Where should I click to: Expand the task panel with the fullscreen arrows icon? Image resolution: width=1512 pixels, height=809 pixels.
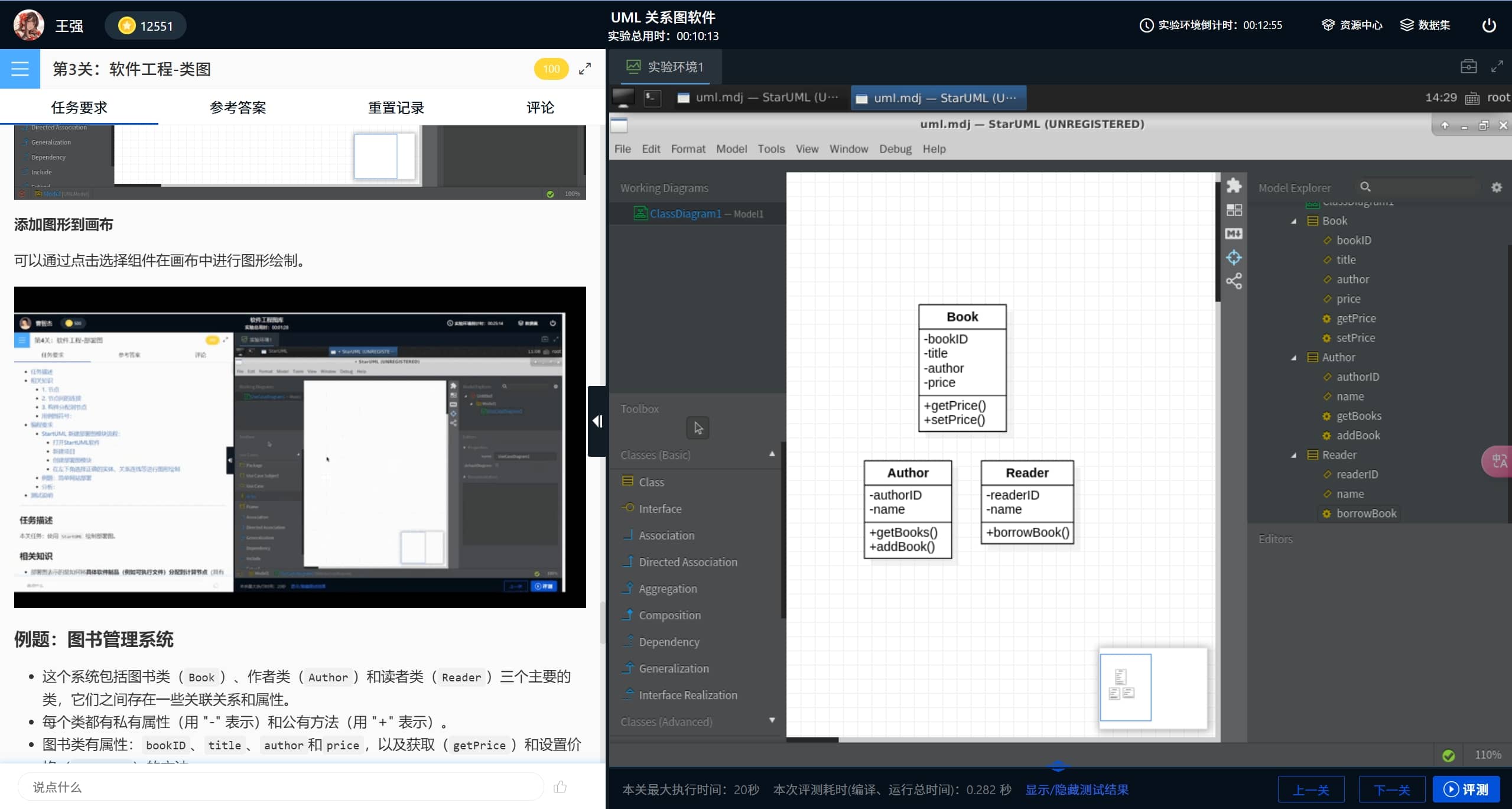(x=584, y=69)
